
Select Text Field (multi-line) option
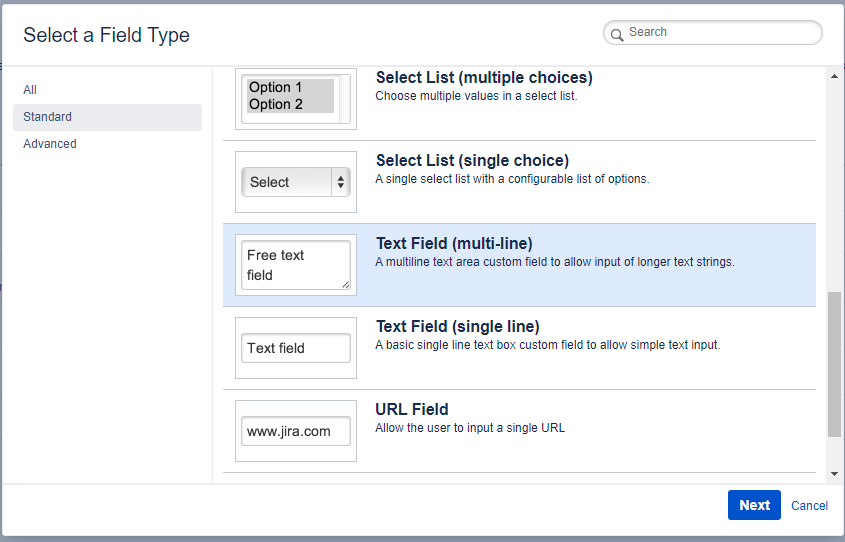(454, 244)
